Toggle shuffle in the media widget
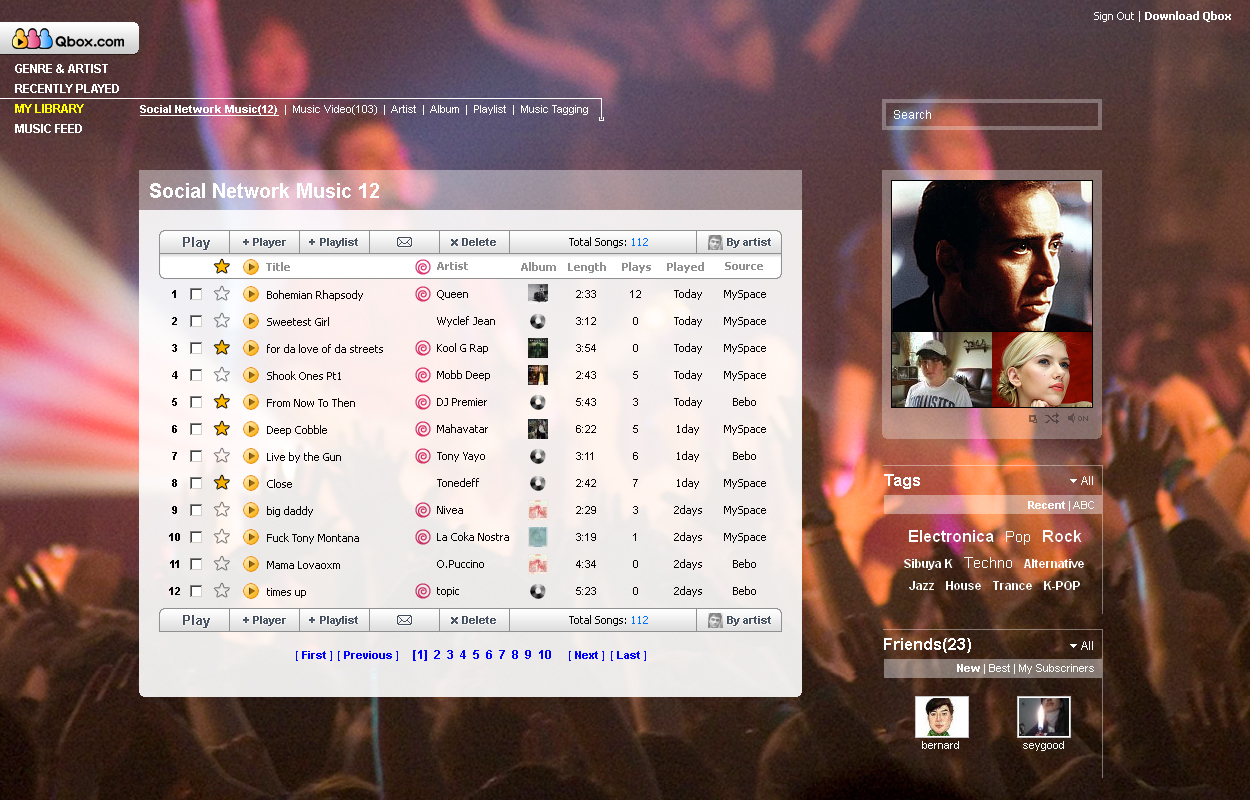The height and width of the screenshot is (800, 1250). tap(1052, 418)
